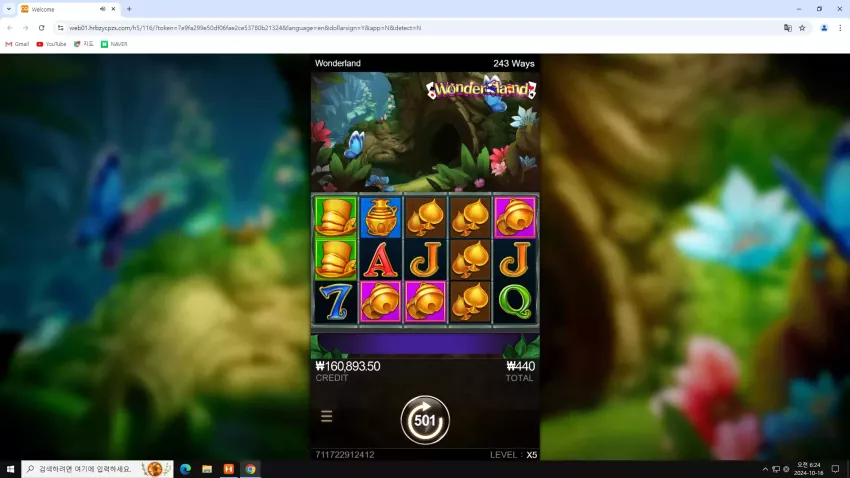
Task: Open a new browser tab
Action: (x=129, y=9)
